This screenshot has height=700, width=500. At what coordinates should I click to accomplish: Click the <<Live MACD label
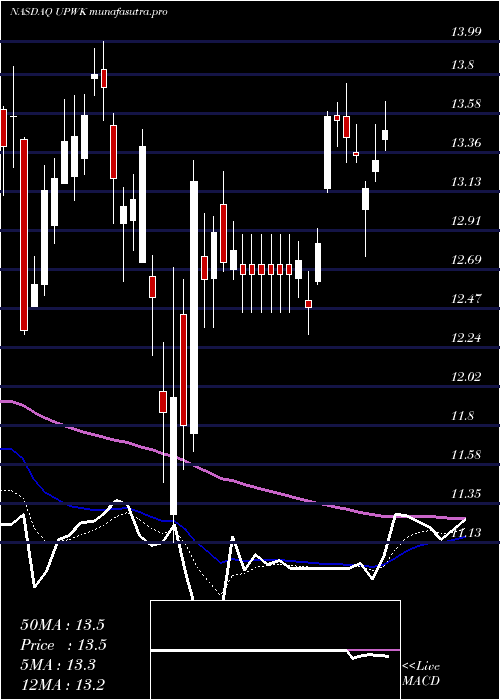coord(421,674)
